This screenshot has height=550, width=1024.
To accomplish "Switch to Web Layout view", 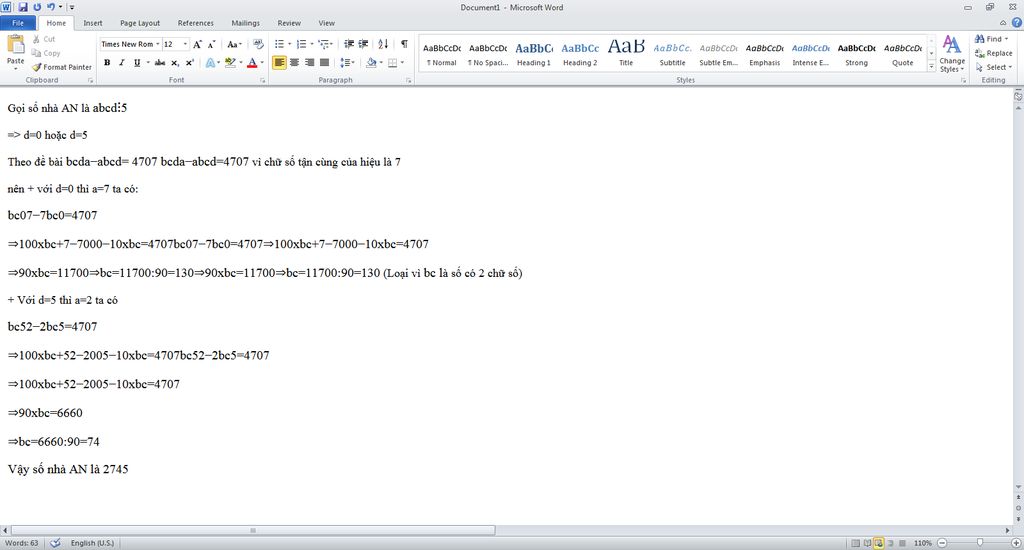I will [879, 543].
